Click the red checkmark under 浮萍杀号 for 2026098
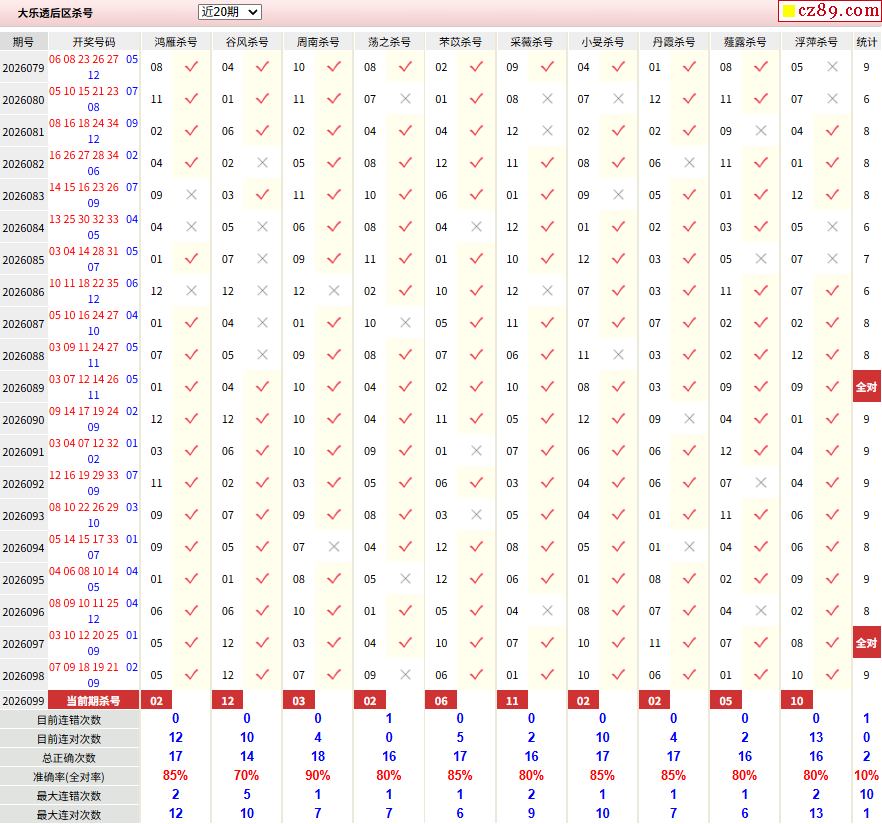 tap(832, 674)
